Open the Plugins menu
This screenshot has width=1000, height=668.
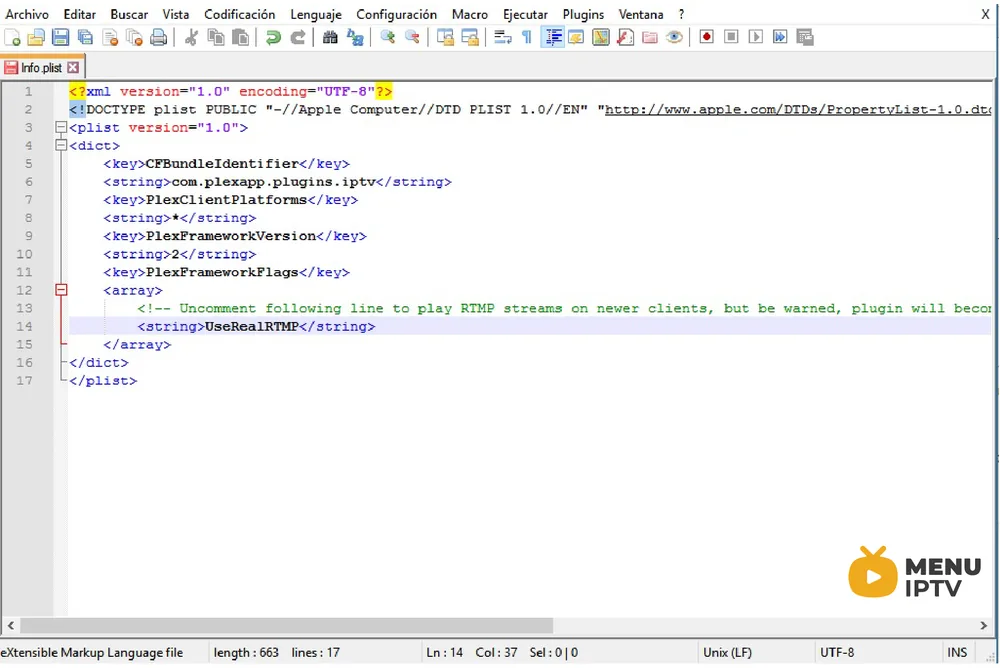583,14
